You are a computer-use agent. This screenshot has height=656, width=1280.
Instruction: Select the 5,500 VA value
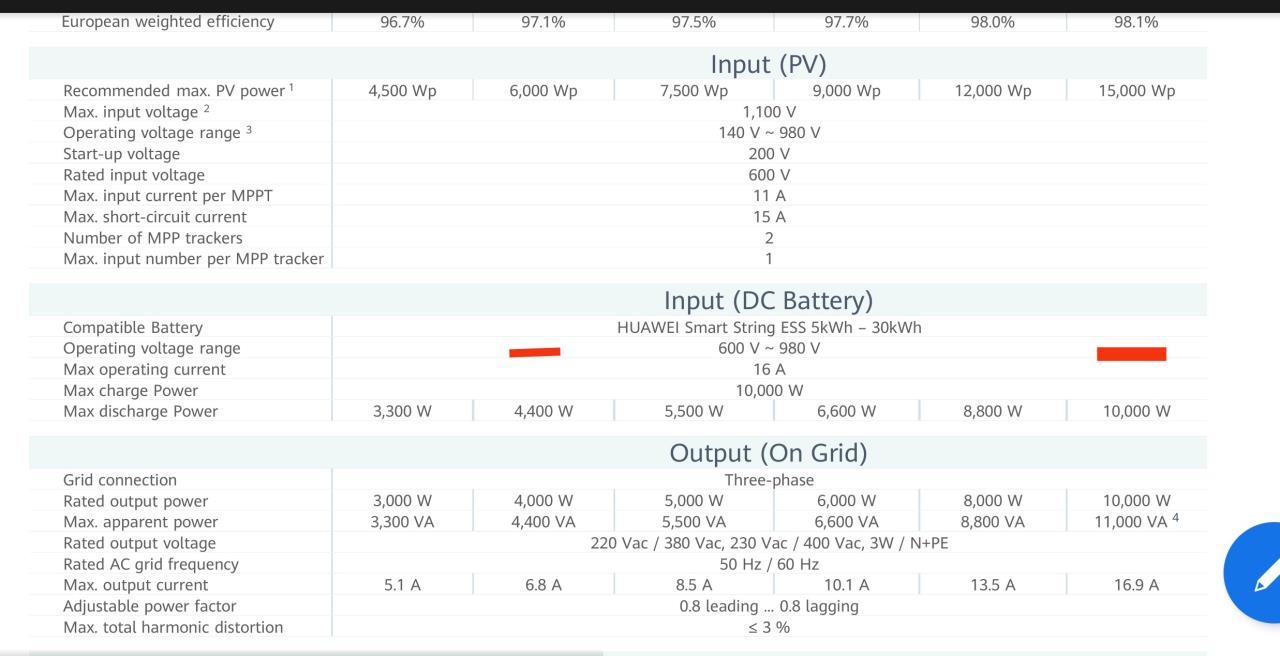693,522
